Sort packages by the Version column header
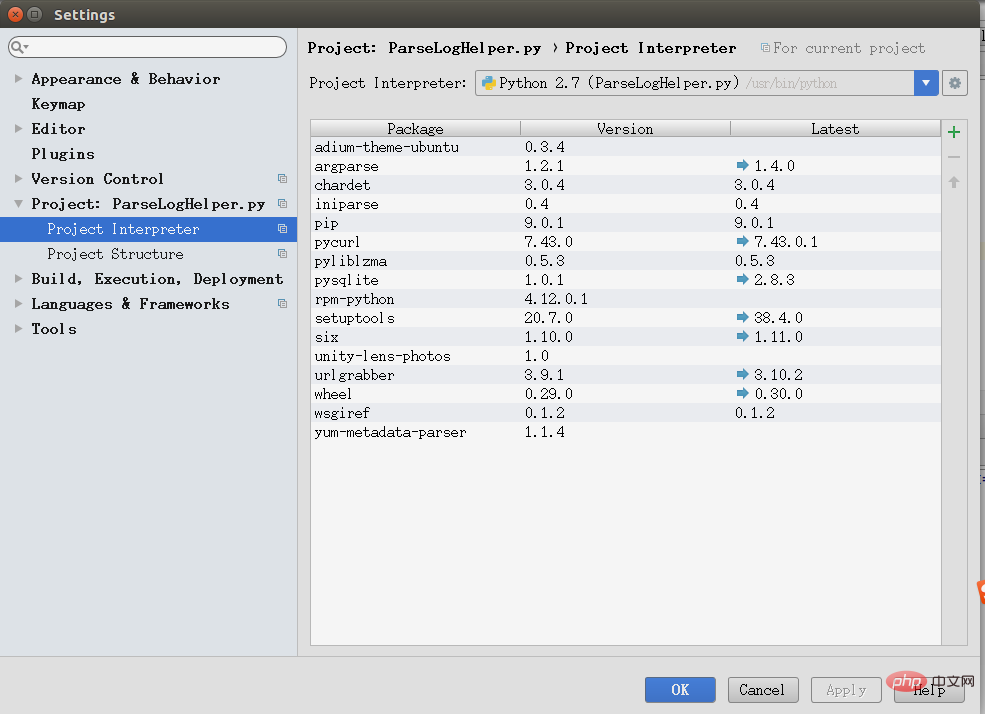 pos(625,129)
